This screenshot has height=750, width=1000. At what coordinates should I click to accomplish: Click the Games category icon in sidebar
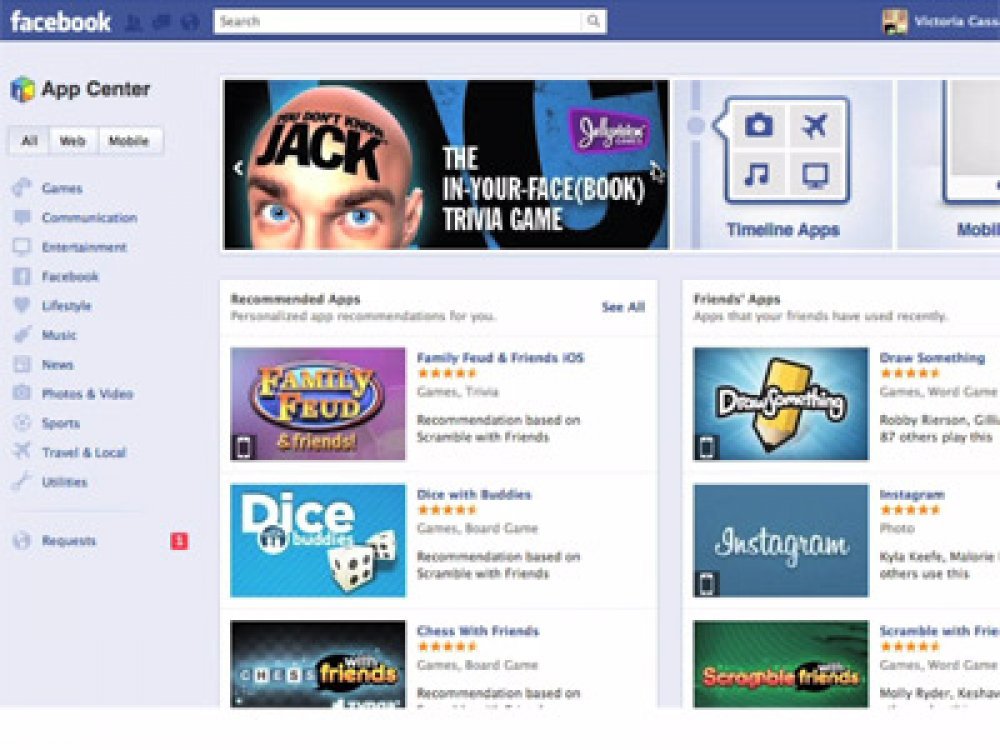(22, 188)
